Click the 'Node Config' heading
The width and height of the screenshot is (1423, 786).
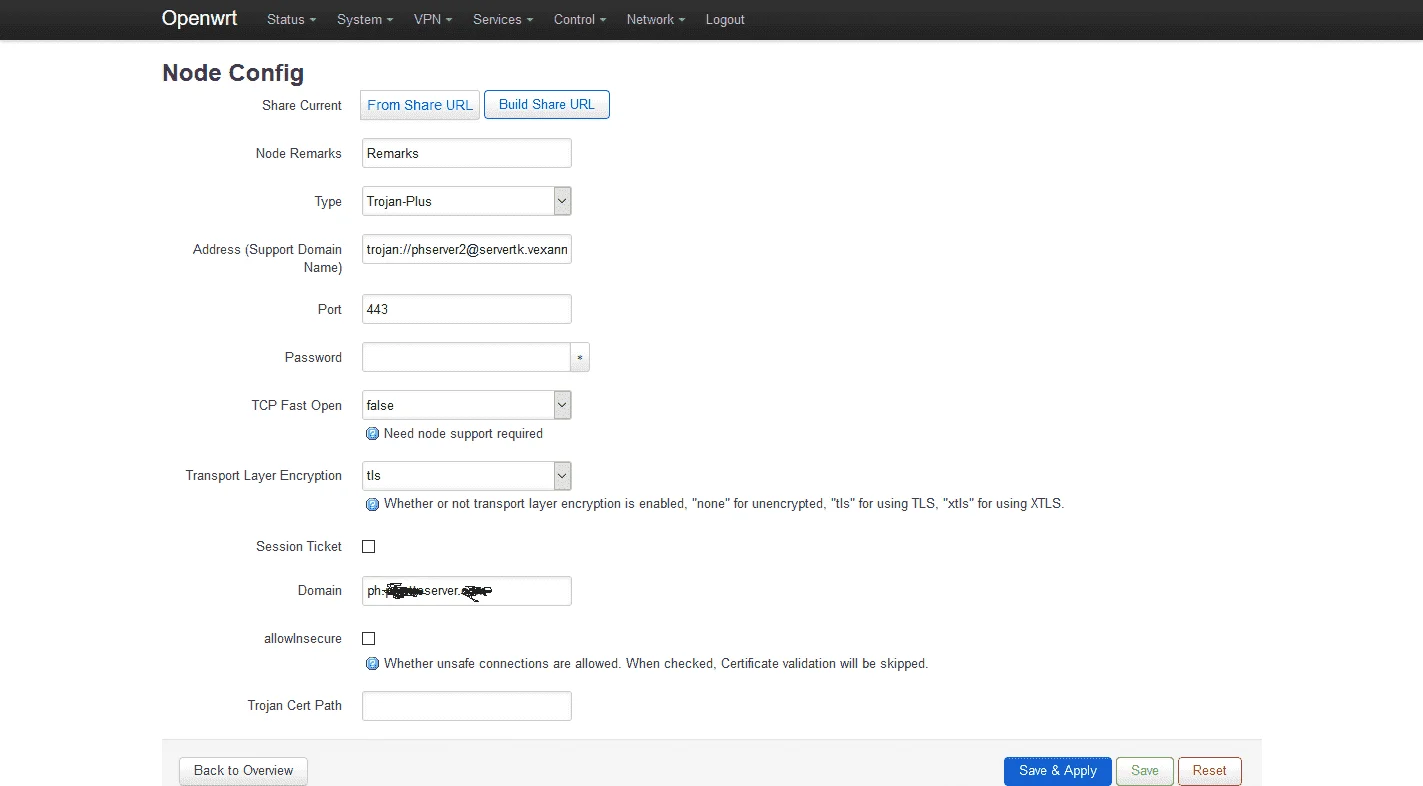coord(233,73)
